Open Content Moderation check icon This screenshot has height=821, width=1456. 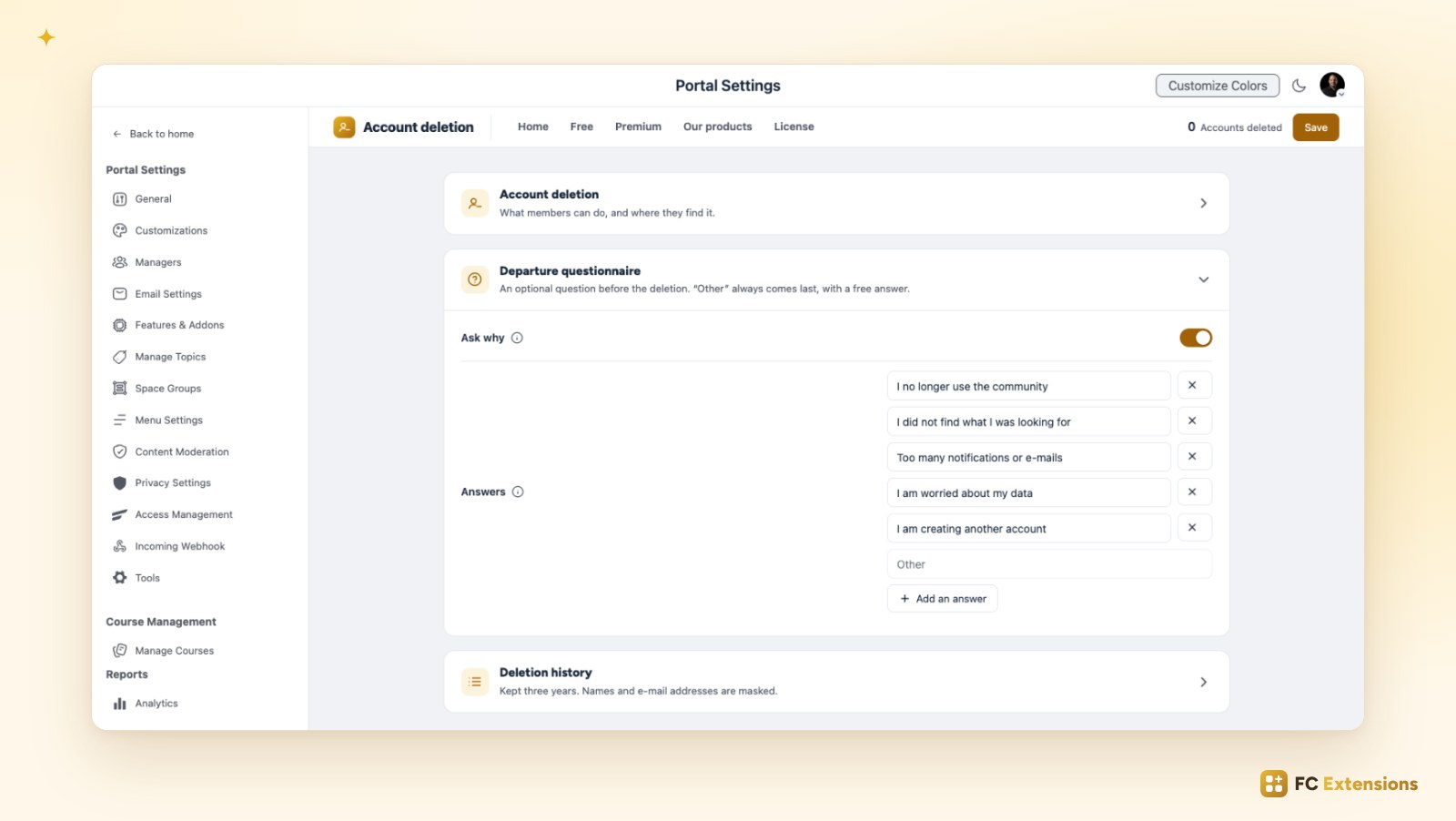point(119,451)
